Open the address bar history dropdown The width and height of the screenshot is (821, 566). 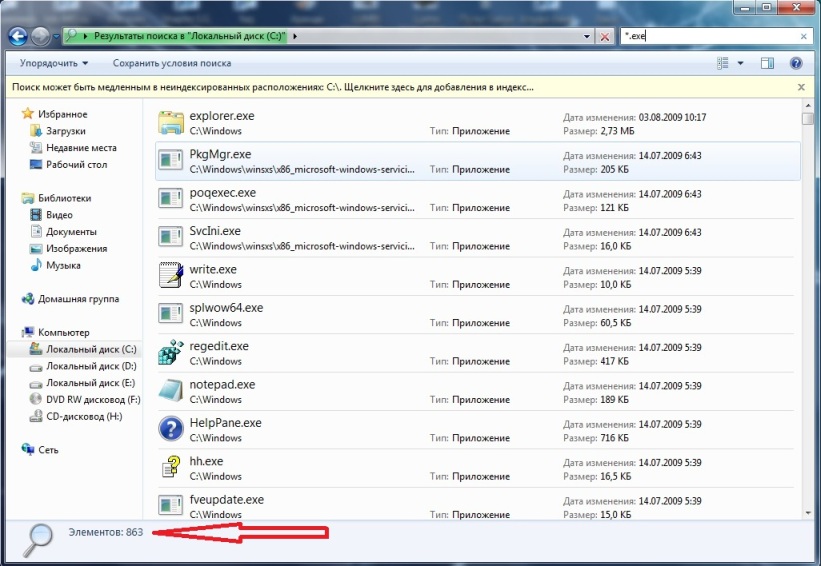(586, 36)
